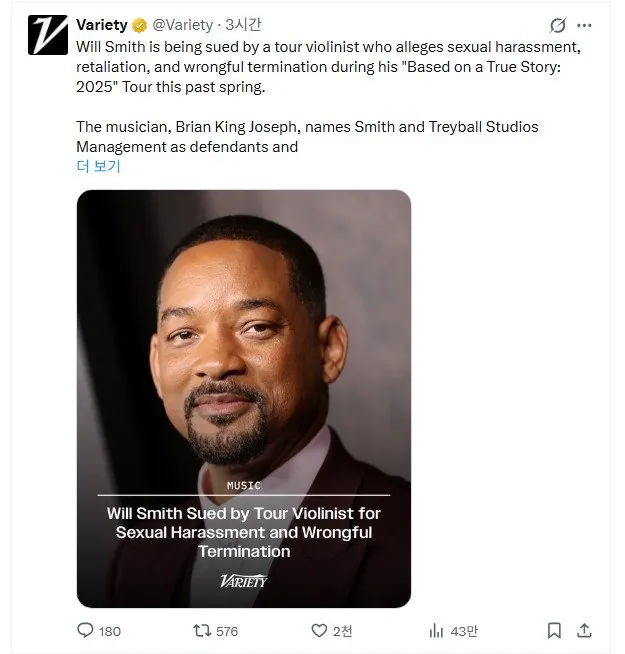Click the 'Will Smith Sued by Tour Violinist' headline
The width and height of the screenshot is (625, 654).
(x=243, y=532)
